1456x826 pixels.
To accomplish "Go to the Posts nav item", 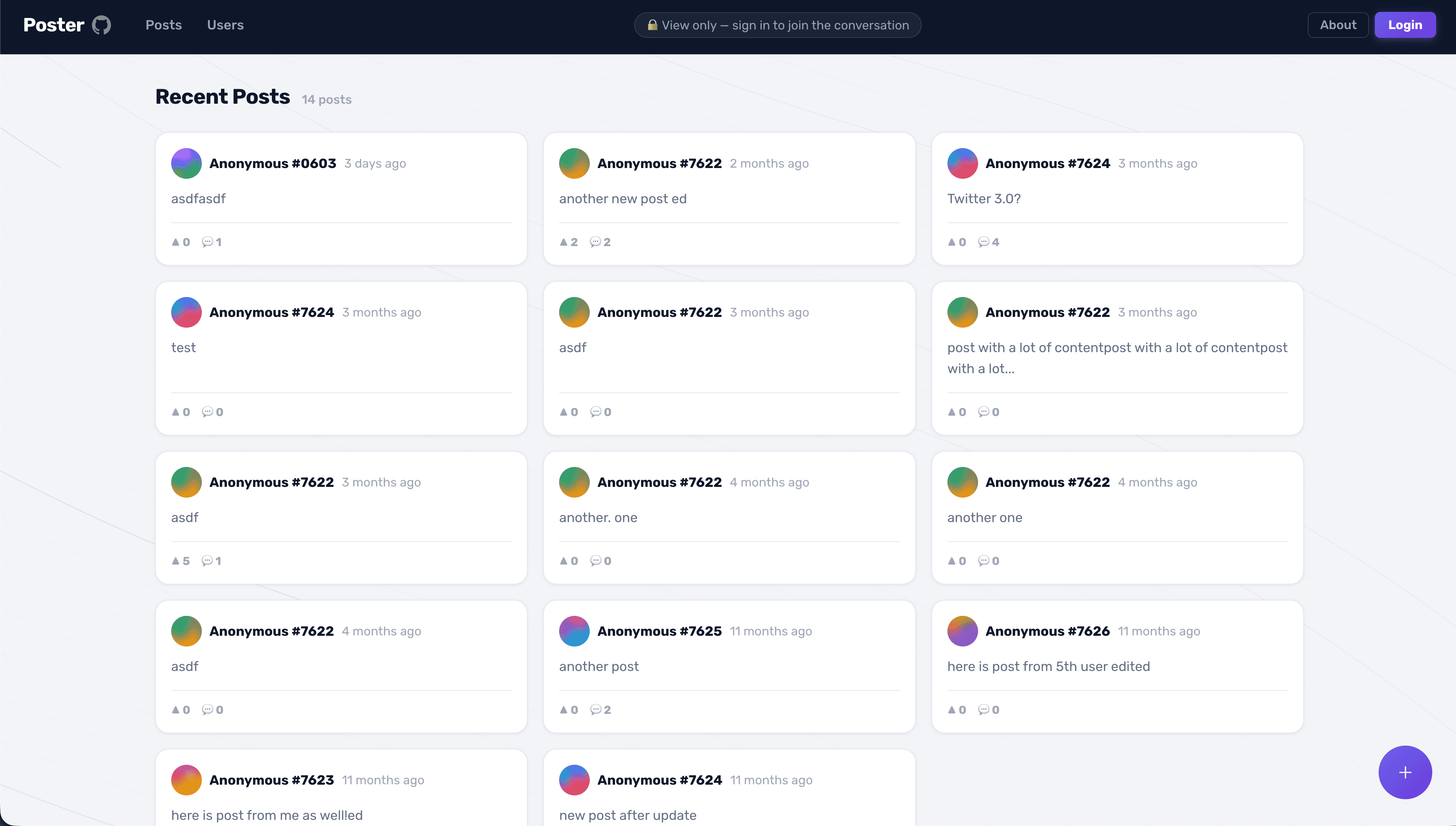I will tap(164, 25).
